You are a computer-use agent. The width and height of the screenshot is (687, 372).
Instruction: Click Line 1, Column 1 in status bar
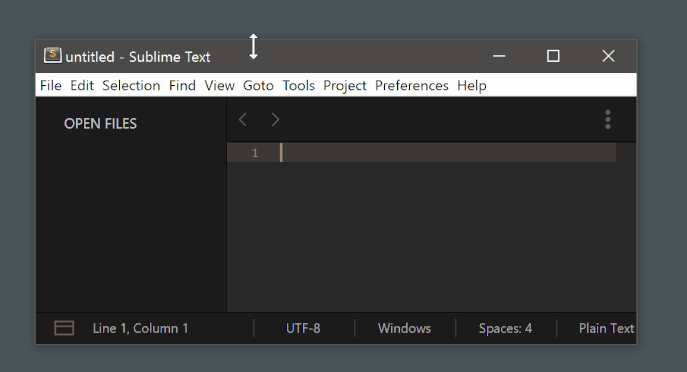click(x=140, y=328)
